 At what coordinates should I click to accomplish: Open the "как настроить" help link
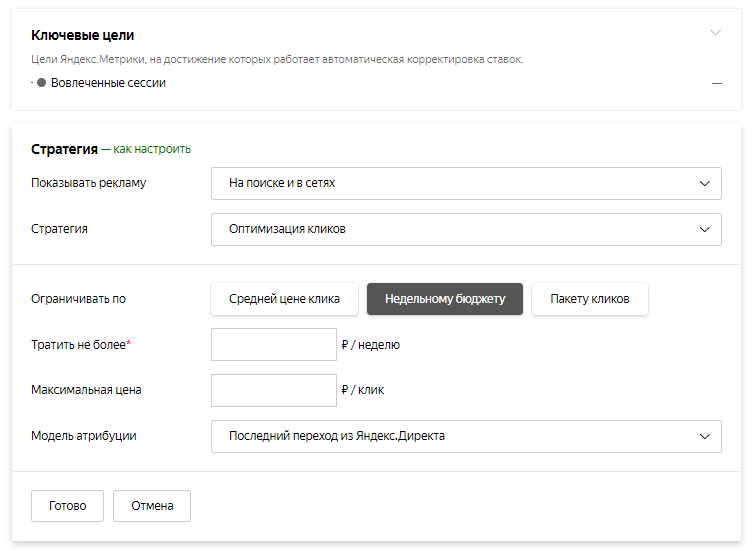[x=152, y=149]
